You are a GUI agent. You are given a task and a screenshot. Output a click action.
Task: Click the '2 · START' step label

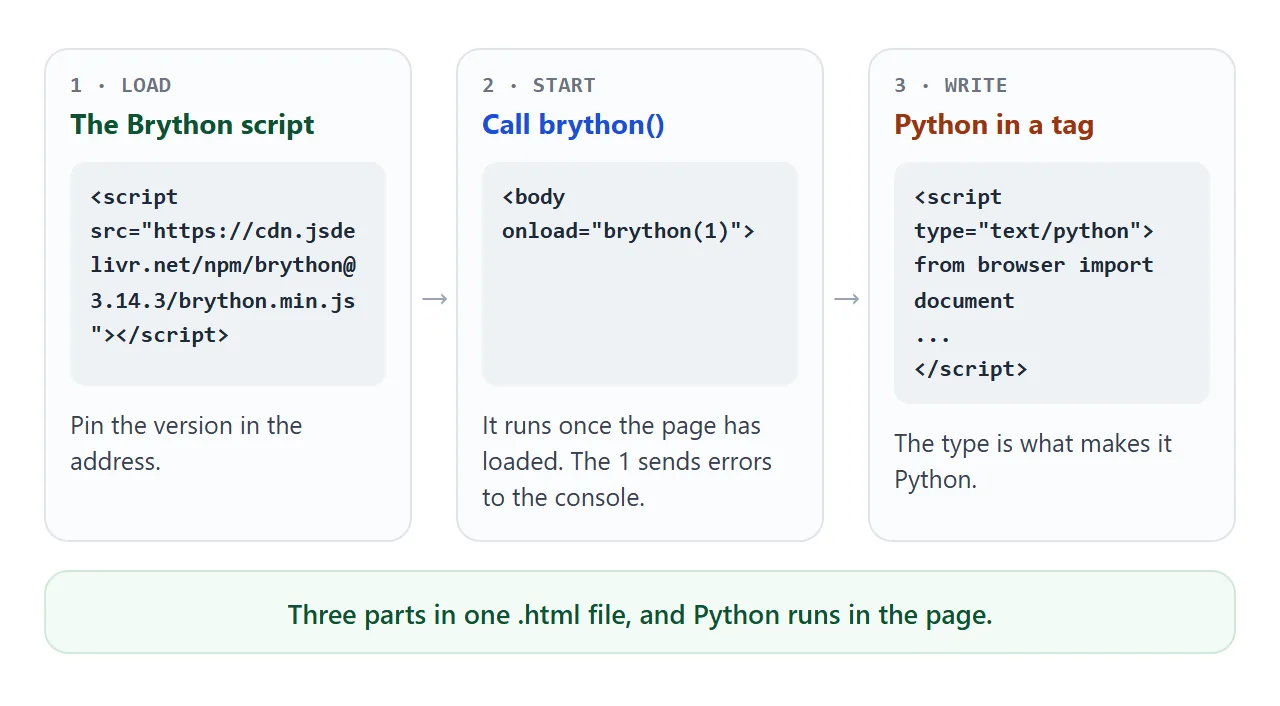pos(539,85)
